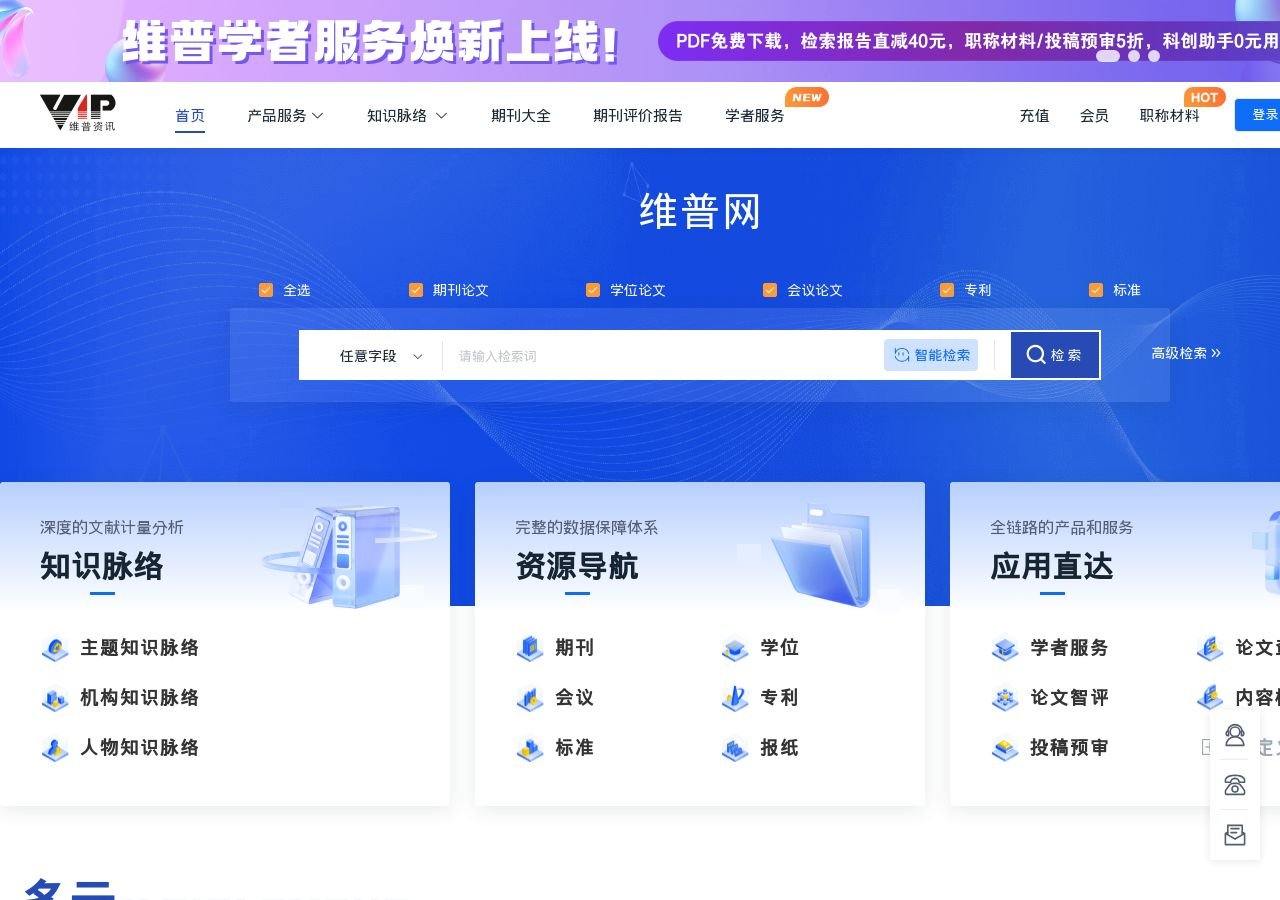1280x900 pixels.
Task: Open 高级检索 link
Action: 1186,353
